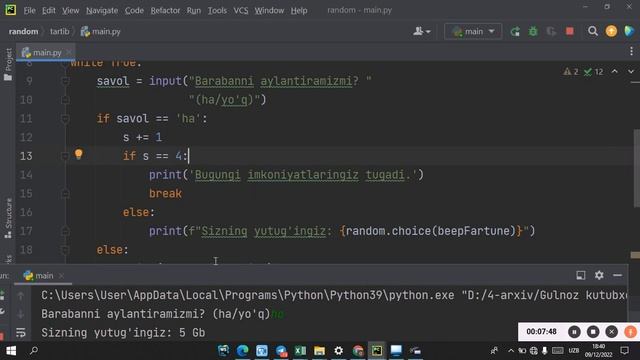Expand the main run configuration dropdown
The image size is (640, 360).
pos(473,31)
